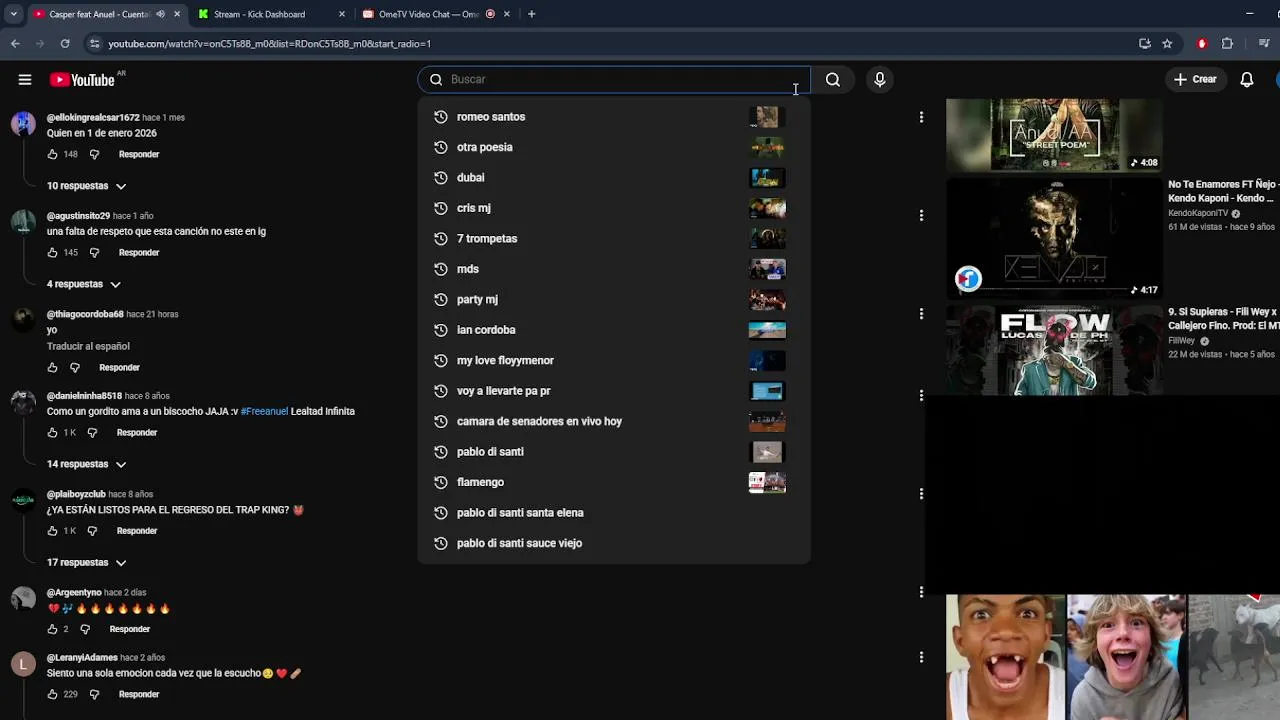This screenshot has height=720, width=1280.
Task: Reload the page
Action: pyautogui.click(x=65, y=44)
